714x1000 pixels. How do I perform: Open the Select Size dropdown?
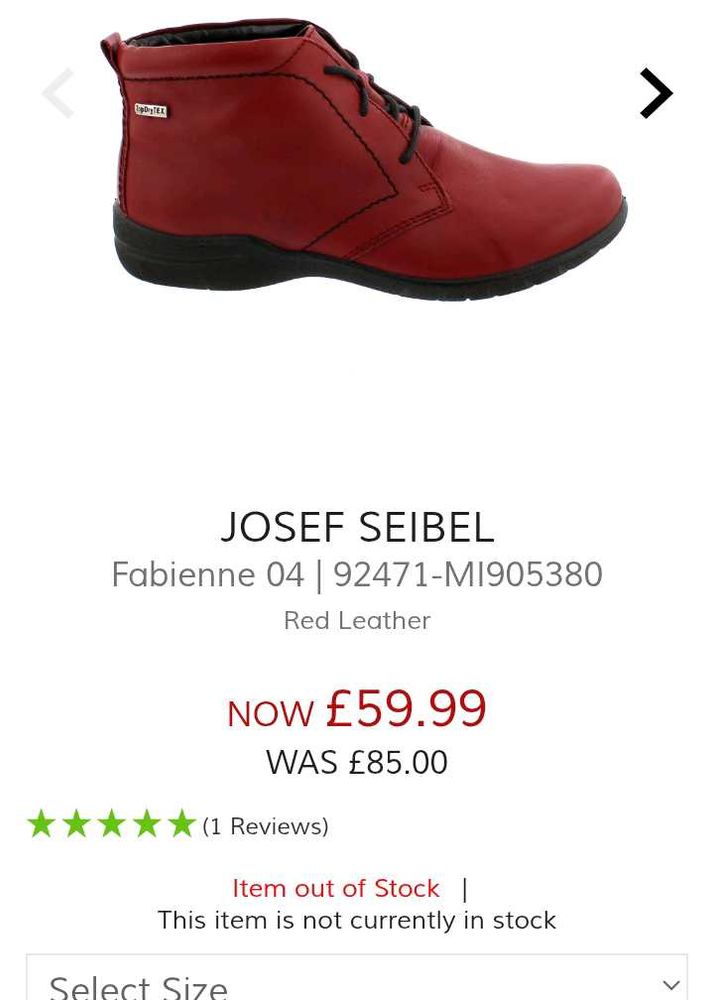coord(357,978)
